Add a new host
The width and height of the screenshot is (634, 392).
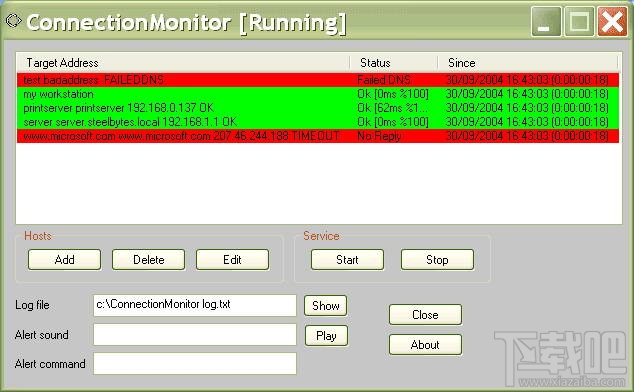(x=64, y=259)
